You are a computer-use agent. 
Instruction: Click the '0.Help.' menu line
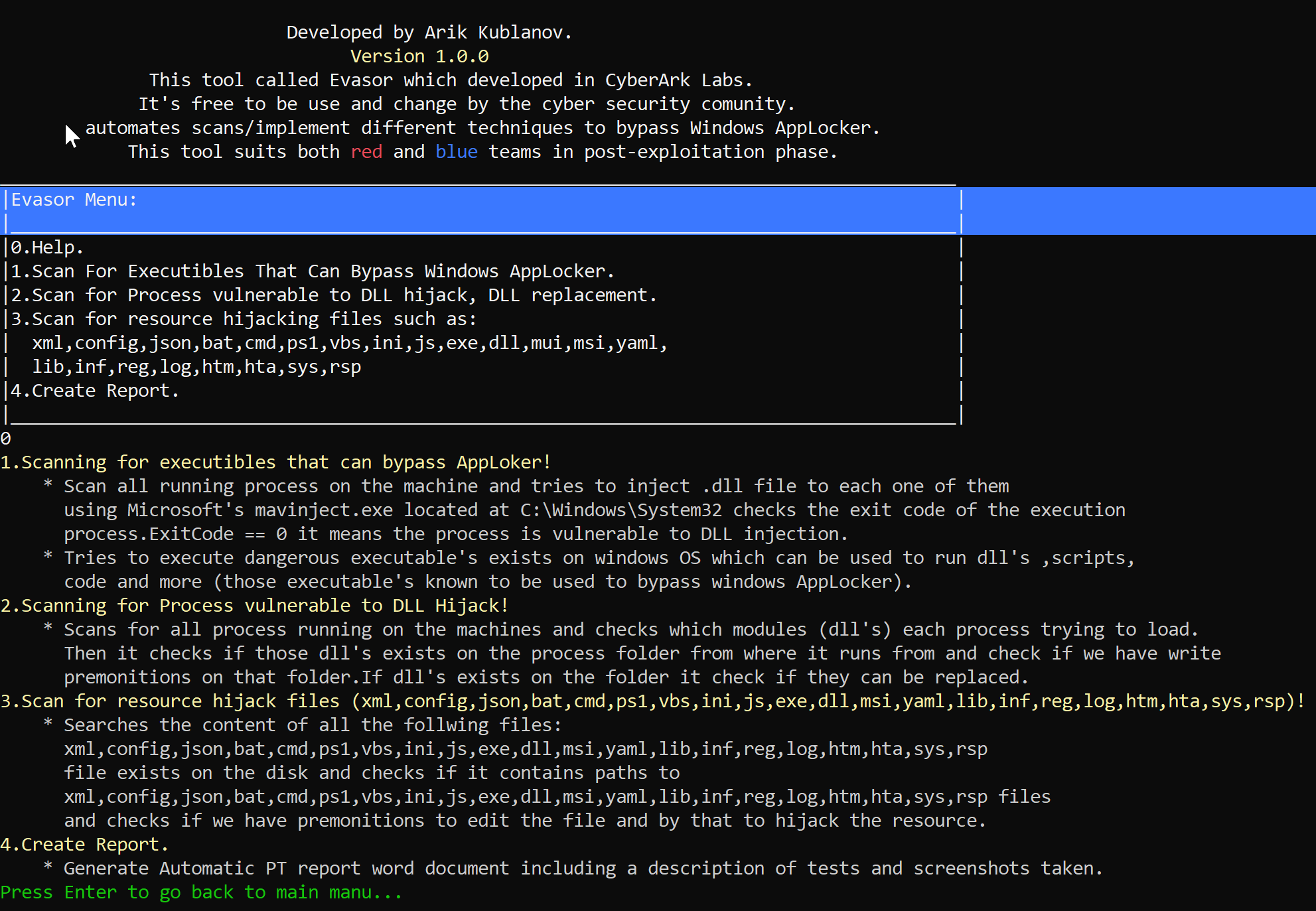pos(47,247)
